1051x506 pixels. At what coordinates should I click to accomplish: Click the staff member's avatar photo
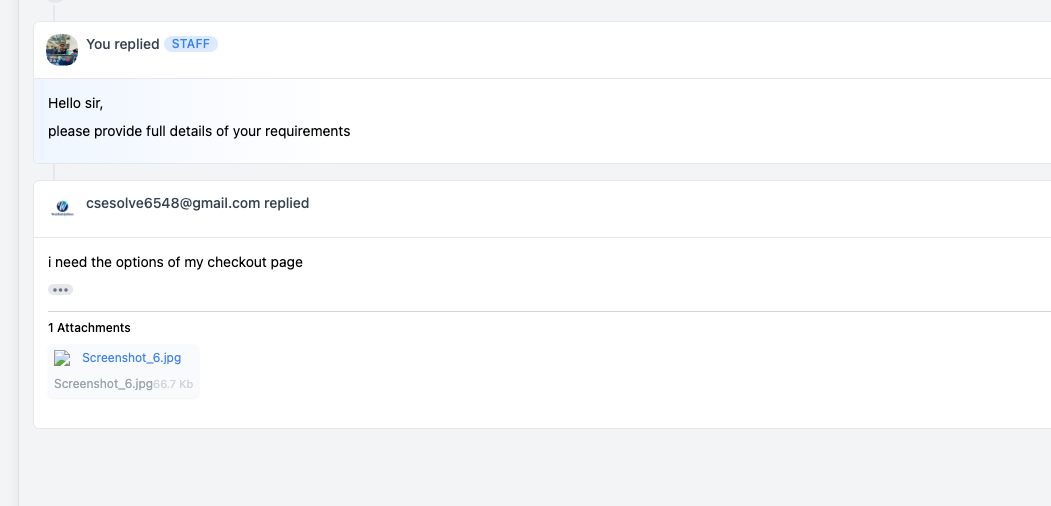tap(62, 50)
